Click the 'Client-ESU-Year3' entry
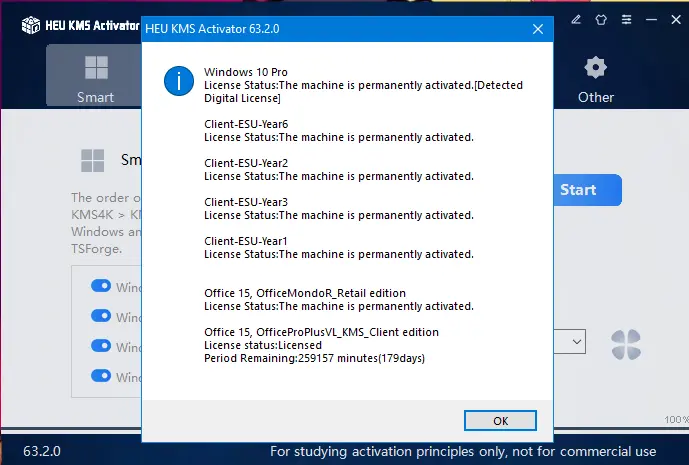The image size is (689, 465). [x=246, y=202]
